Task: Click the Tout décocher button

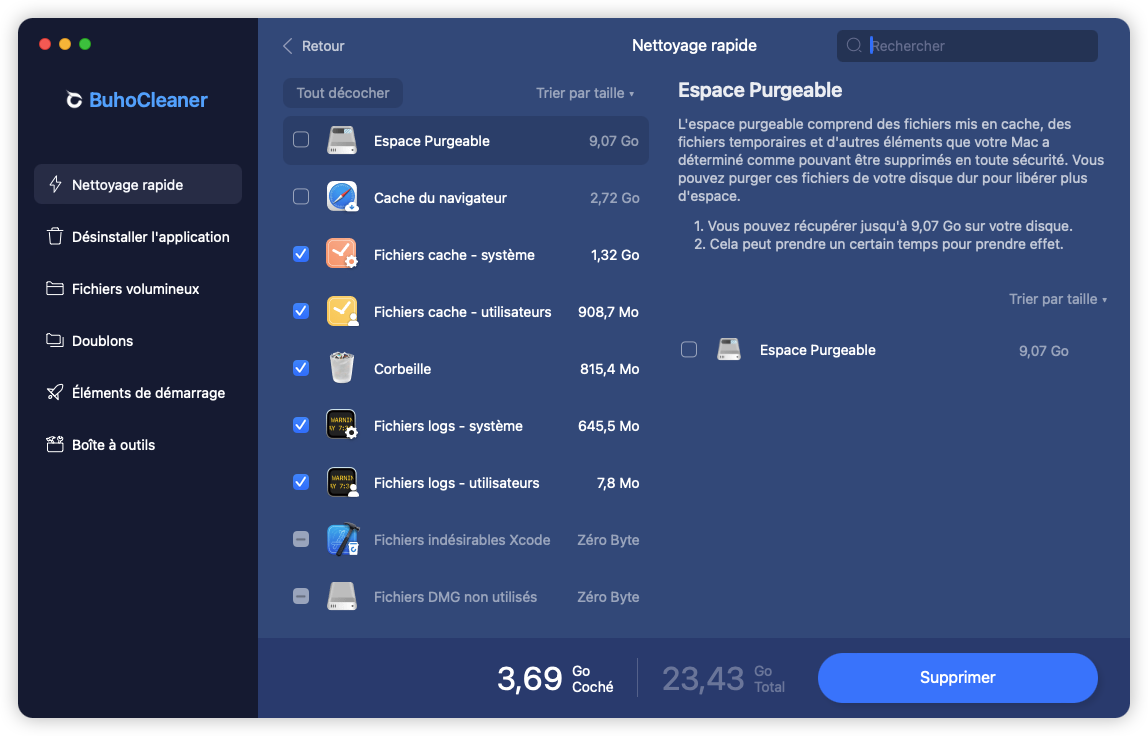Action: [x=343, y=93]
